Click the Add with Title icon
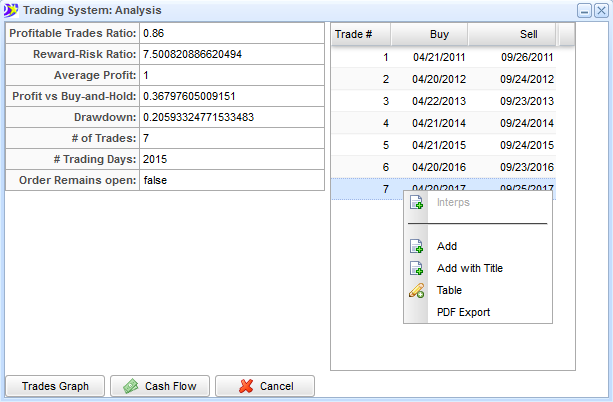 417,268
